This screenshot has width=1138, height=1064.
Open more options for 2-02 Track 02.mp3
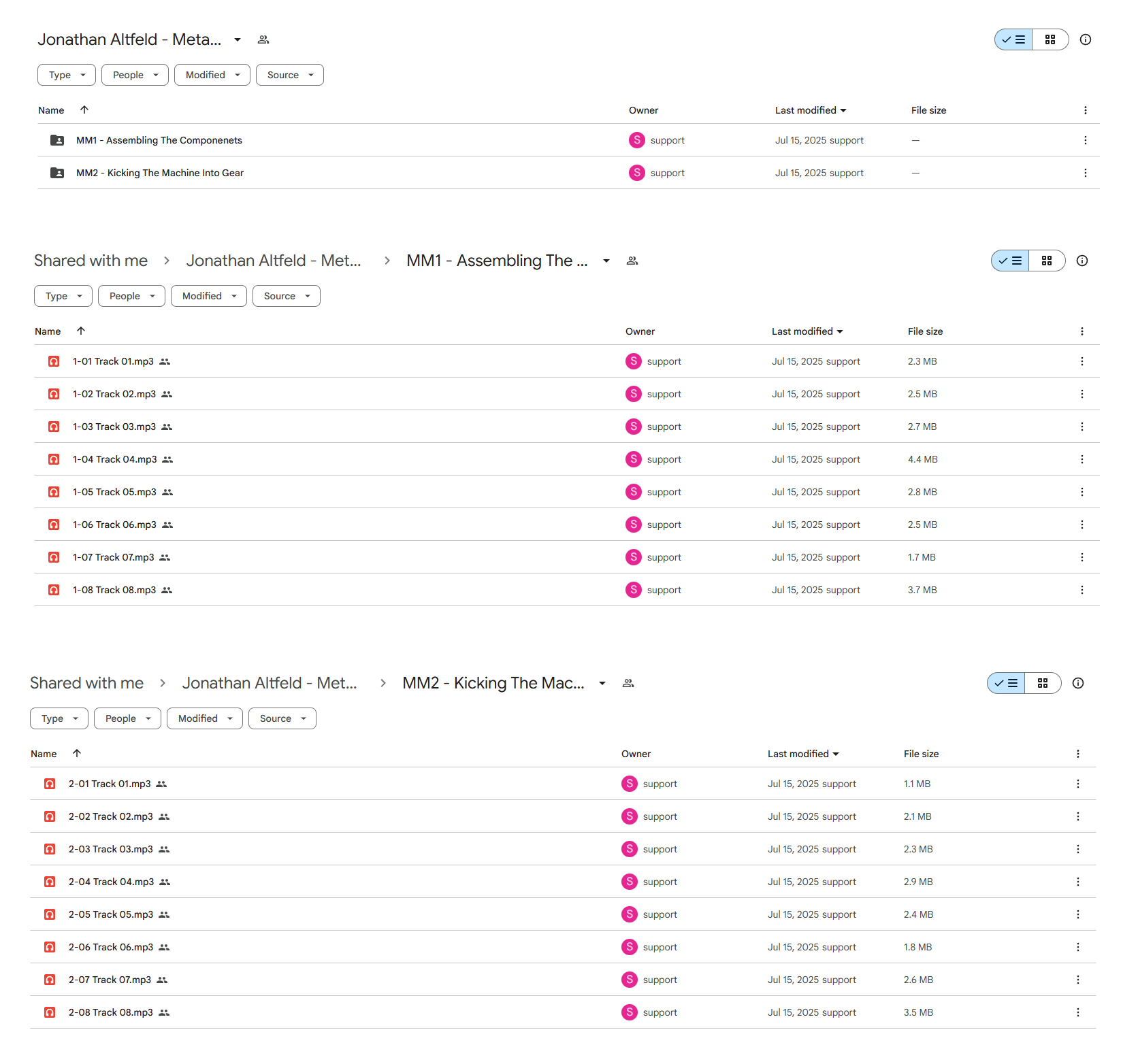point(1078,816)
